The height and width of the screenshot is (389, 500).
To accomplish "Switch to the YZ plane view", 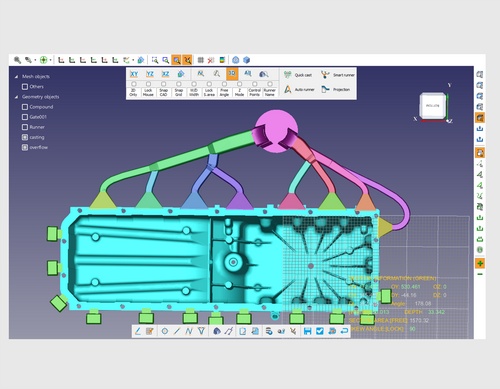I will tap(150, 74).
